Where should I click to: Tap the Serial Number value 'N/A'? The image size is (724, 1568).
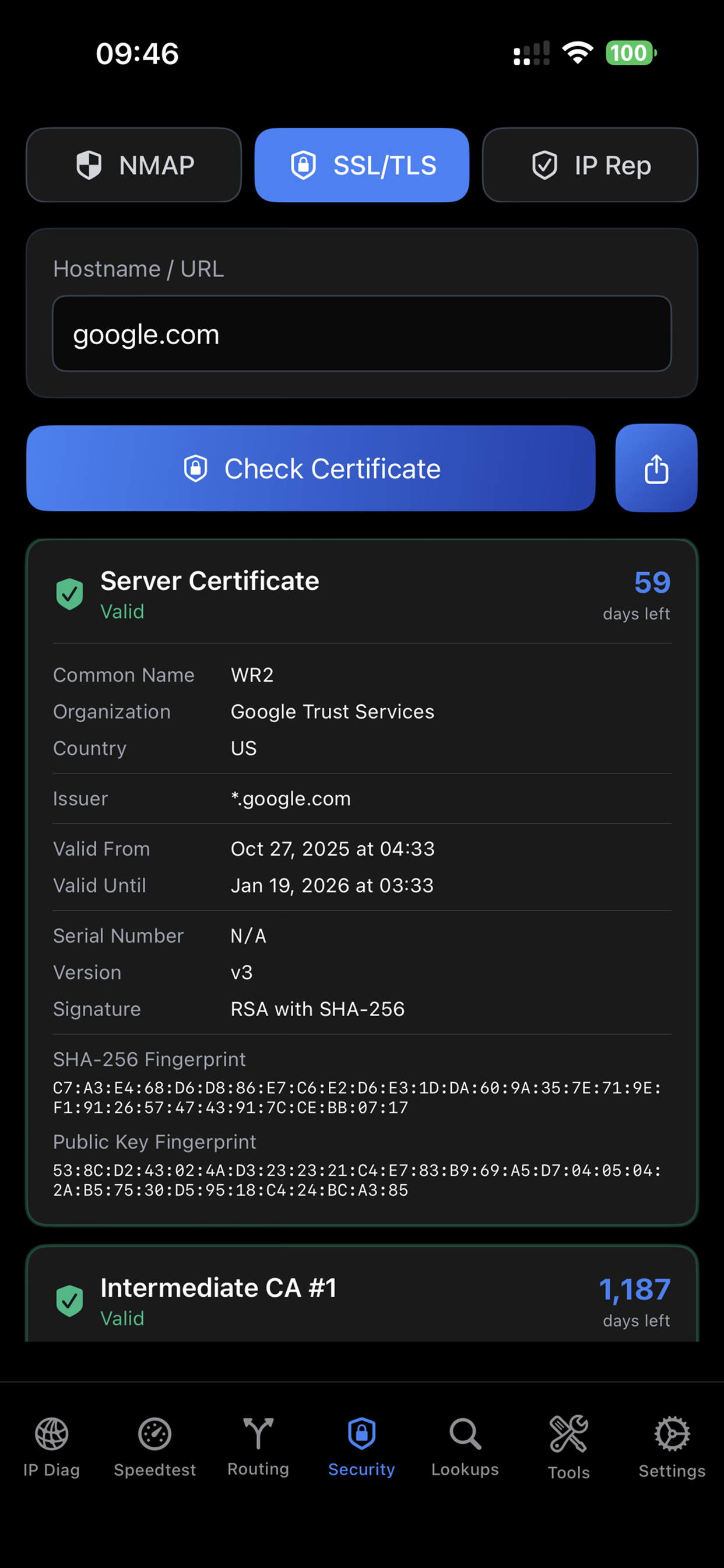pos(248,936)
